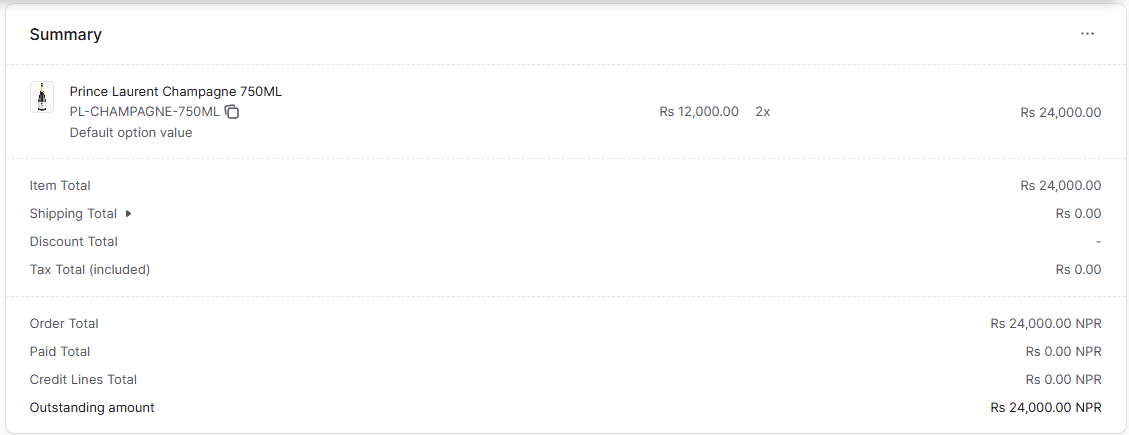Click the Item Total label
Image resolution: width=1129 pixels, height=435 pixels.
click(x=60, y=186)
